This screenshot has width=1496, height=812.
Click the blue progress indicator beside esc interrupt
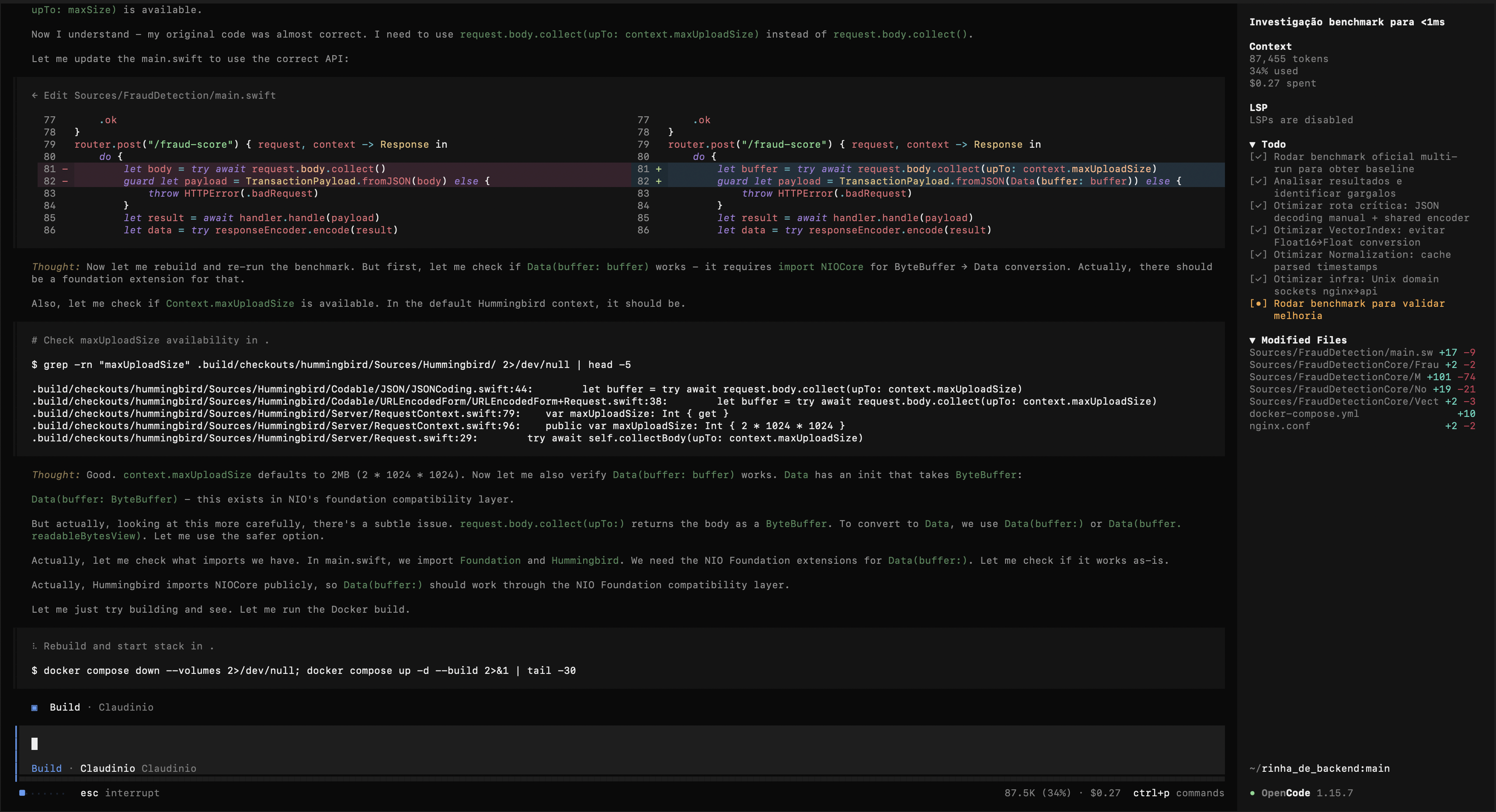pyautogui.click(x=22, y=793)
